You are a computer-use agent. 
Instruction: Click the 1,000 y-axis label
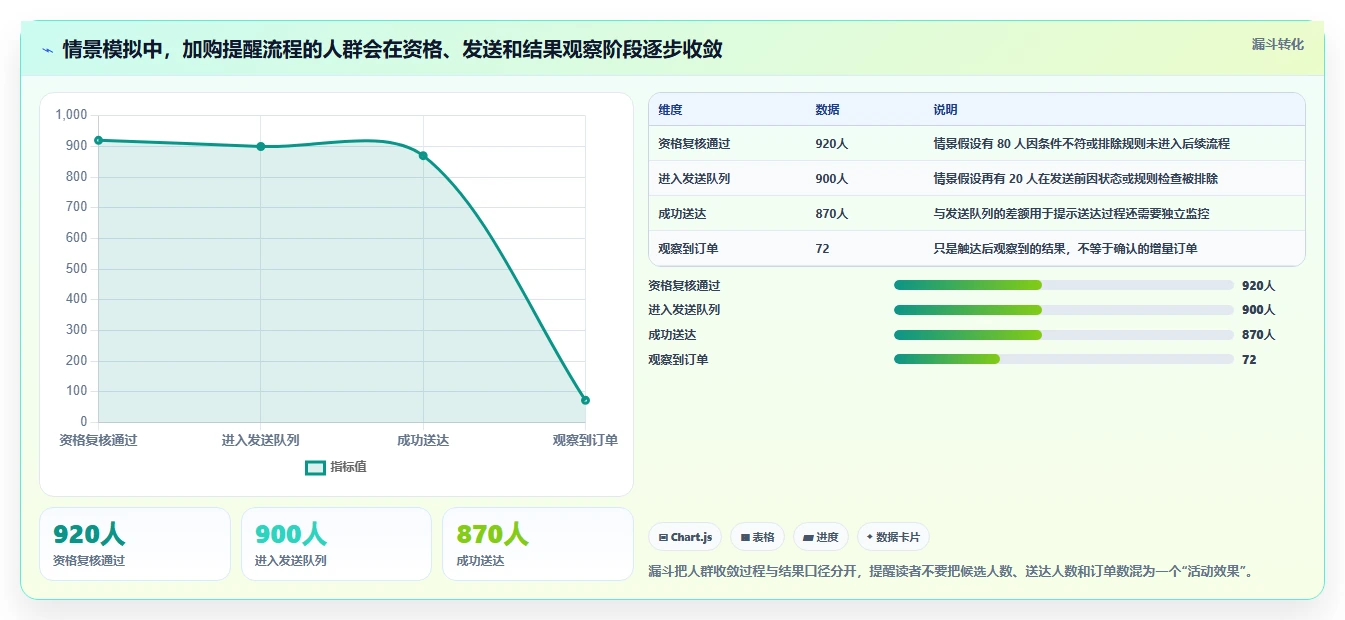[x=72, y=115]
